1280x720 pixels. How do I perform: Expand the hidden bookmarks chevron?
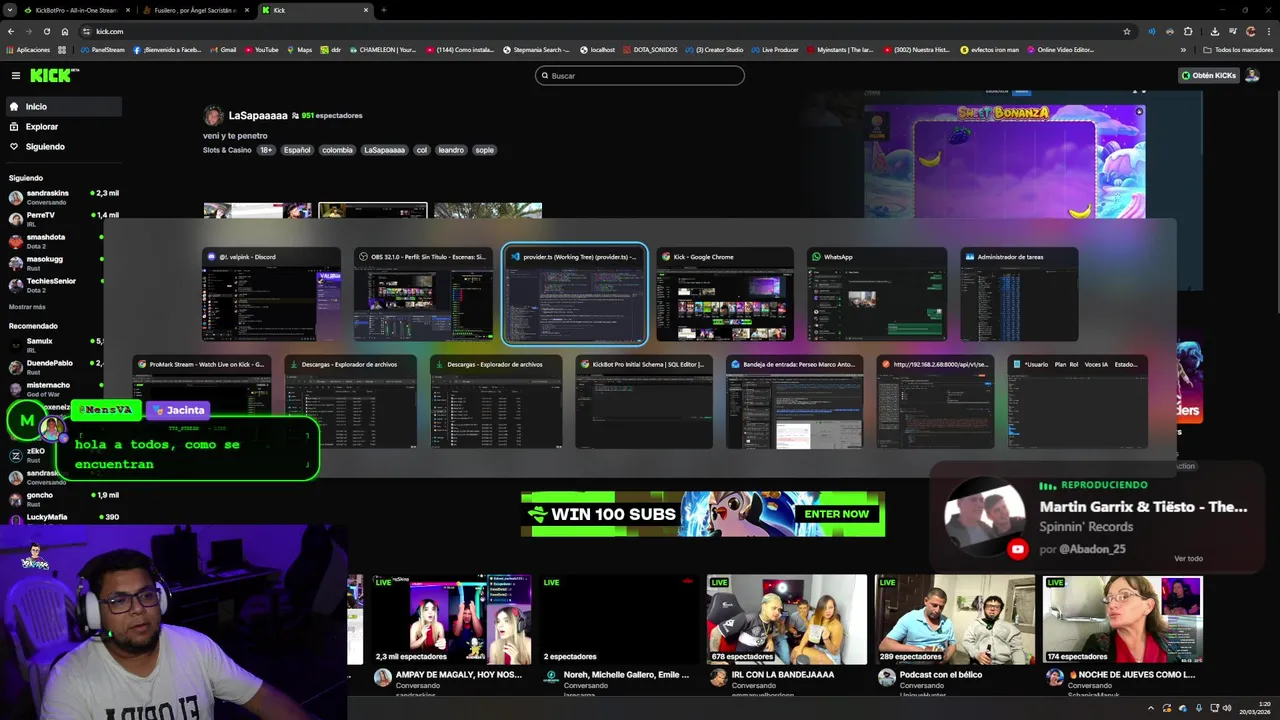point(1183,49)
